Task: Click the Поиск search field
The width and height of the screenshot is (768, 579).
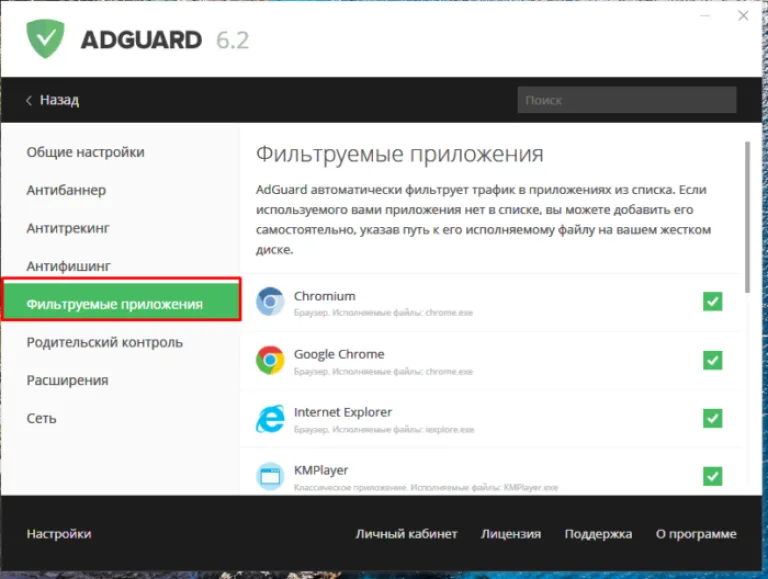Action: tap(627, 100)
